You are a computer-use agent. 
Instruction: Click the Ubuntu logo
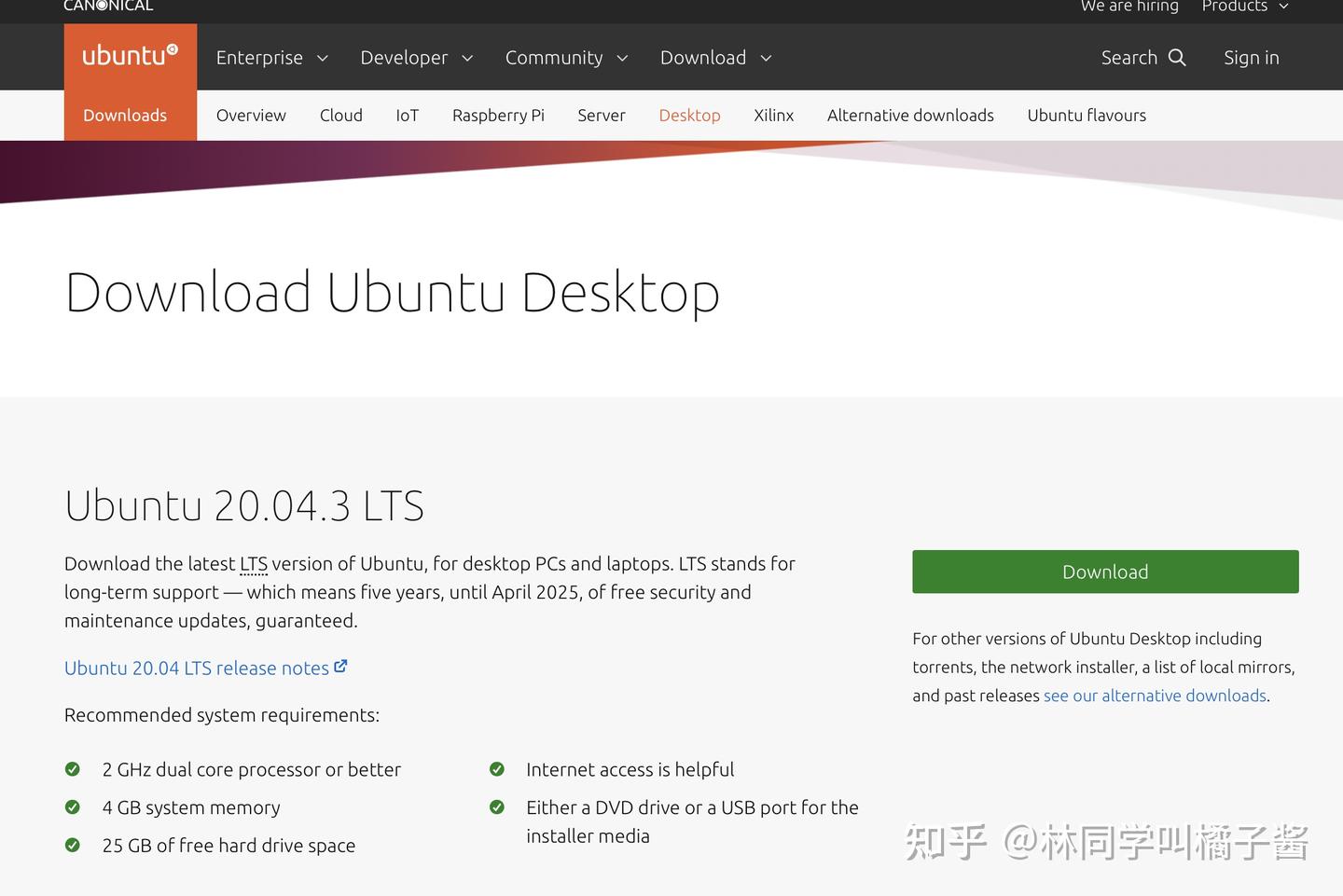[130, 56]
